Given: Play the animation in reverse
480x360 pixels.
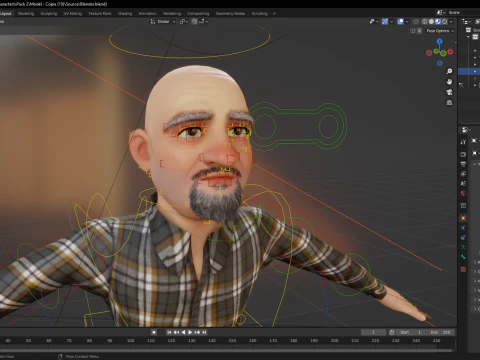Looking at the screenshot, I should click(x=183, y=332).
